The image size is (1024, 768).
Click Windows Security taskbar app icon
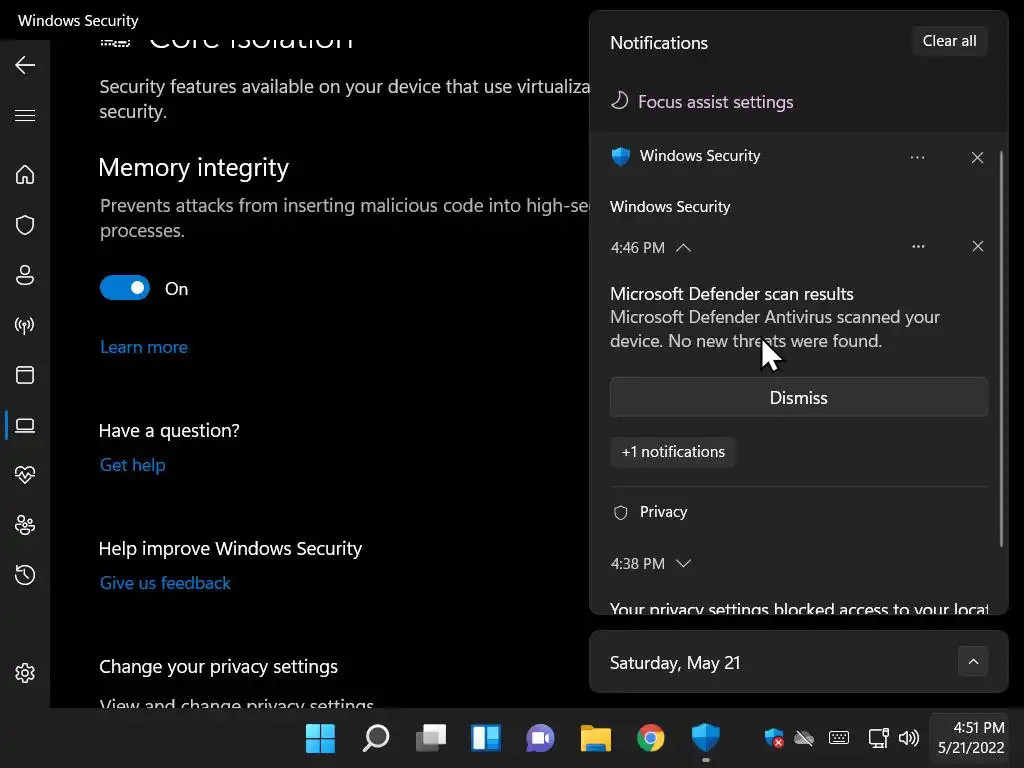(x=706, y=738)
